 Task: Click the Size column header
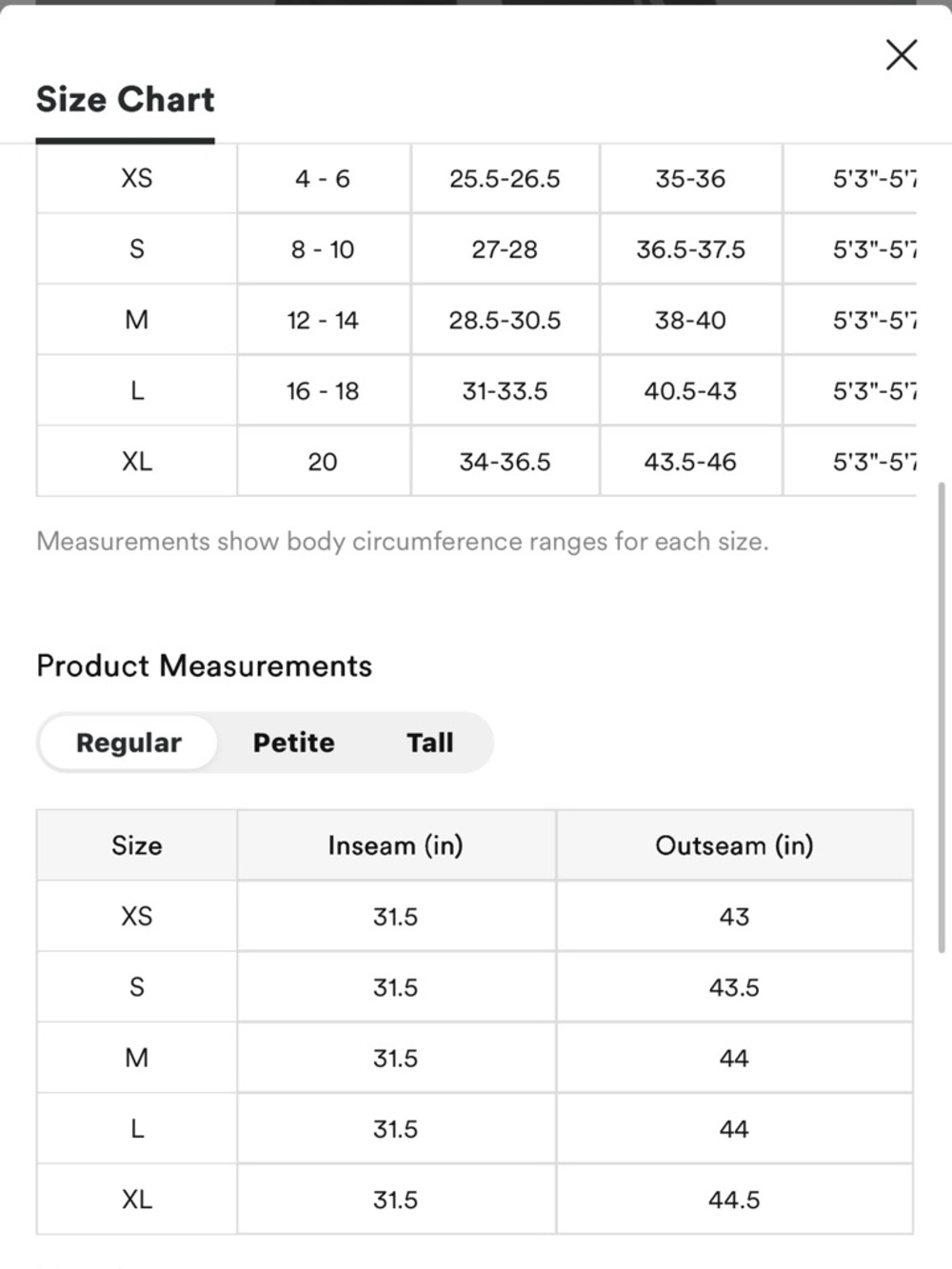pyautogui.click(x=136, y=845)
